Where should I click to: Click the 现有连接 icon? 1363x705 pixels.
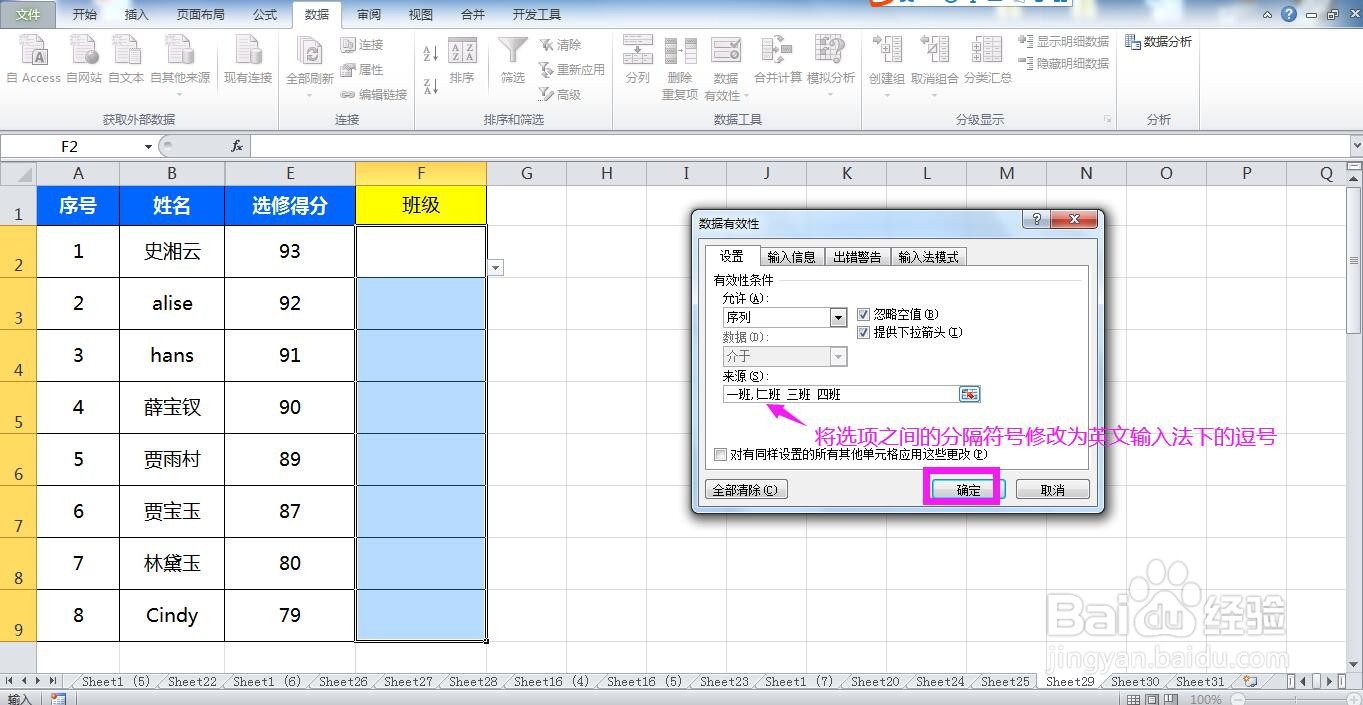point(248,60)
